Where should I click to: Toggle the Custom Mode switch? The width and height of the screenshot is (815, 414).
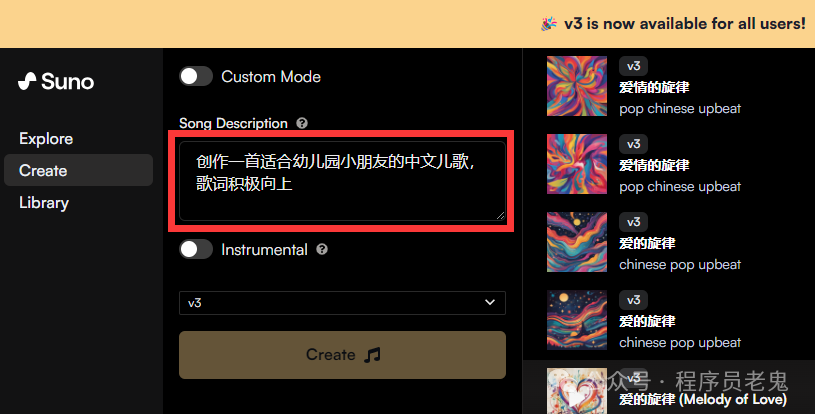pyautogui.click(x=196, y=76)
